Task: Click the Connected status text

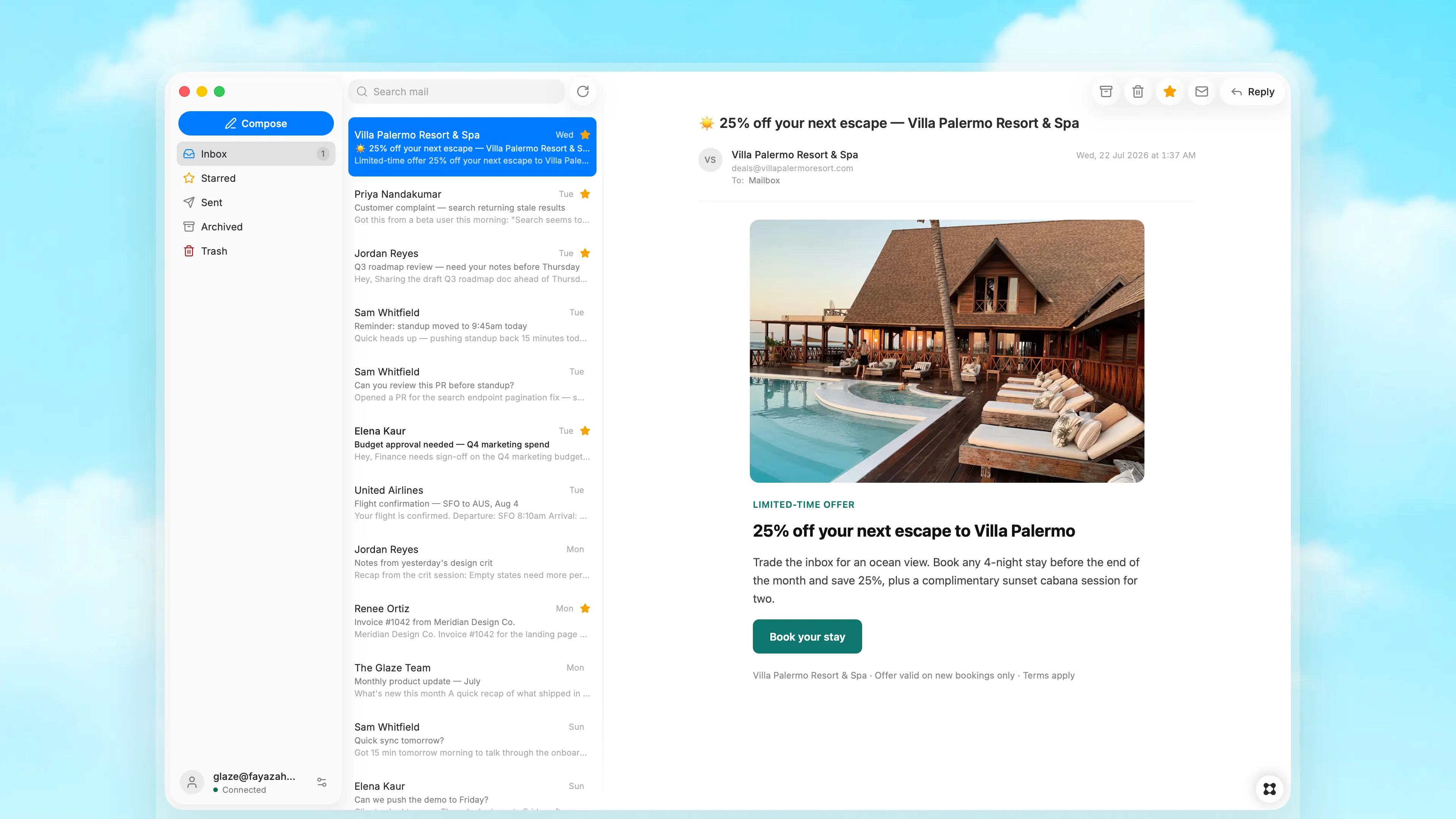Action: [x=244, y=790]
